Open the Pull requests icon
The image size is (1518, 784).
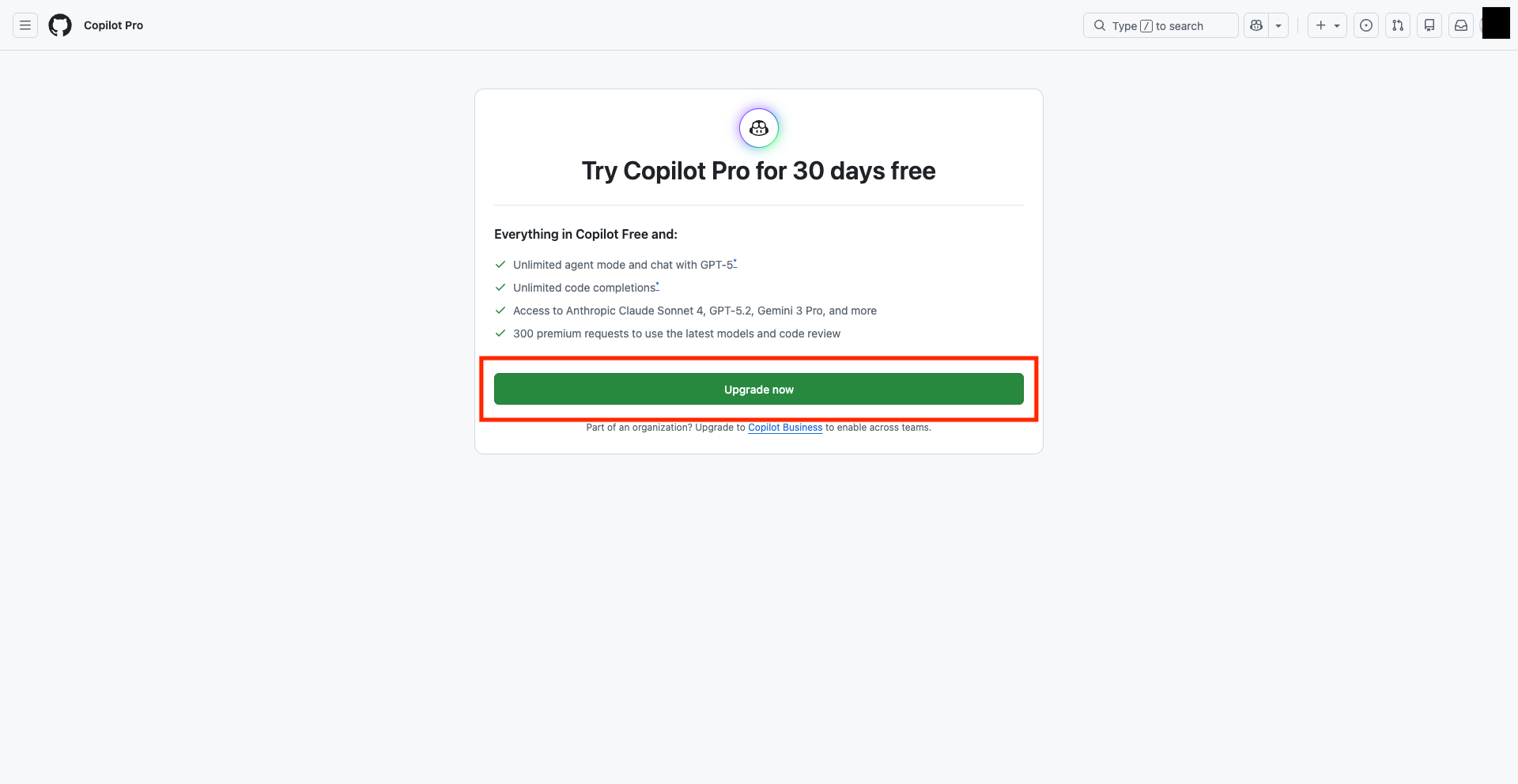click(1398, 25)
